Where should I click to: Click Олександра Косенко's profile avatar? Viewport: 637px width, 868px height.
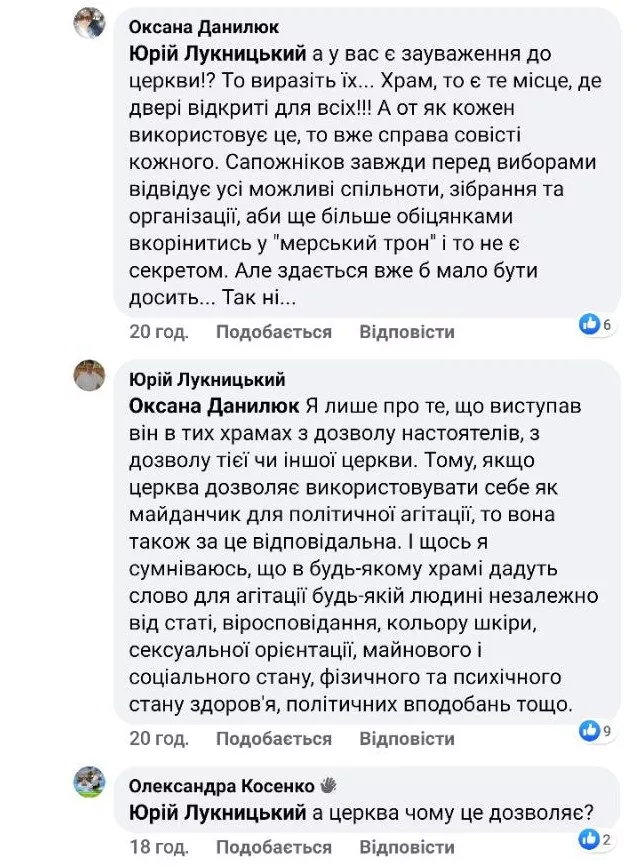90,783
